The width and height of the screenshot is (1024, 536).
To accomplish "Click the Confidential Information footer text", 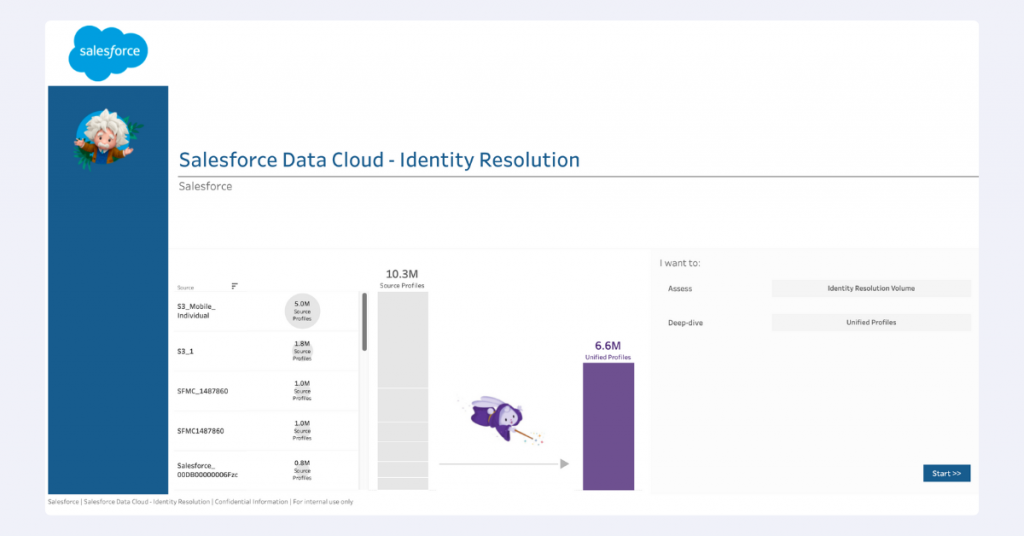I will [251, 502].
